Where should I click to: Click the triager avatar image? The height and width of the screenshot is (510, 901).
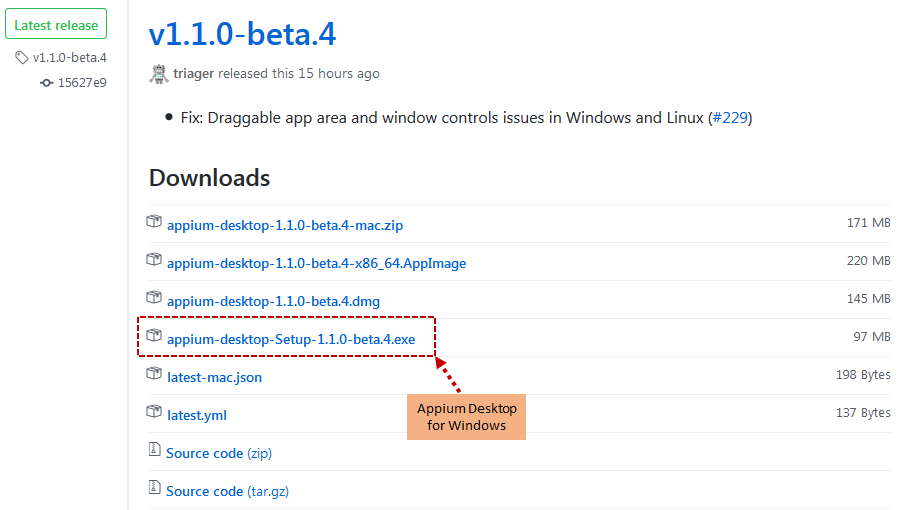click(159, 74)
